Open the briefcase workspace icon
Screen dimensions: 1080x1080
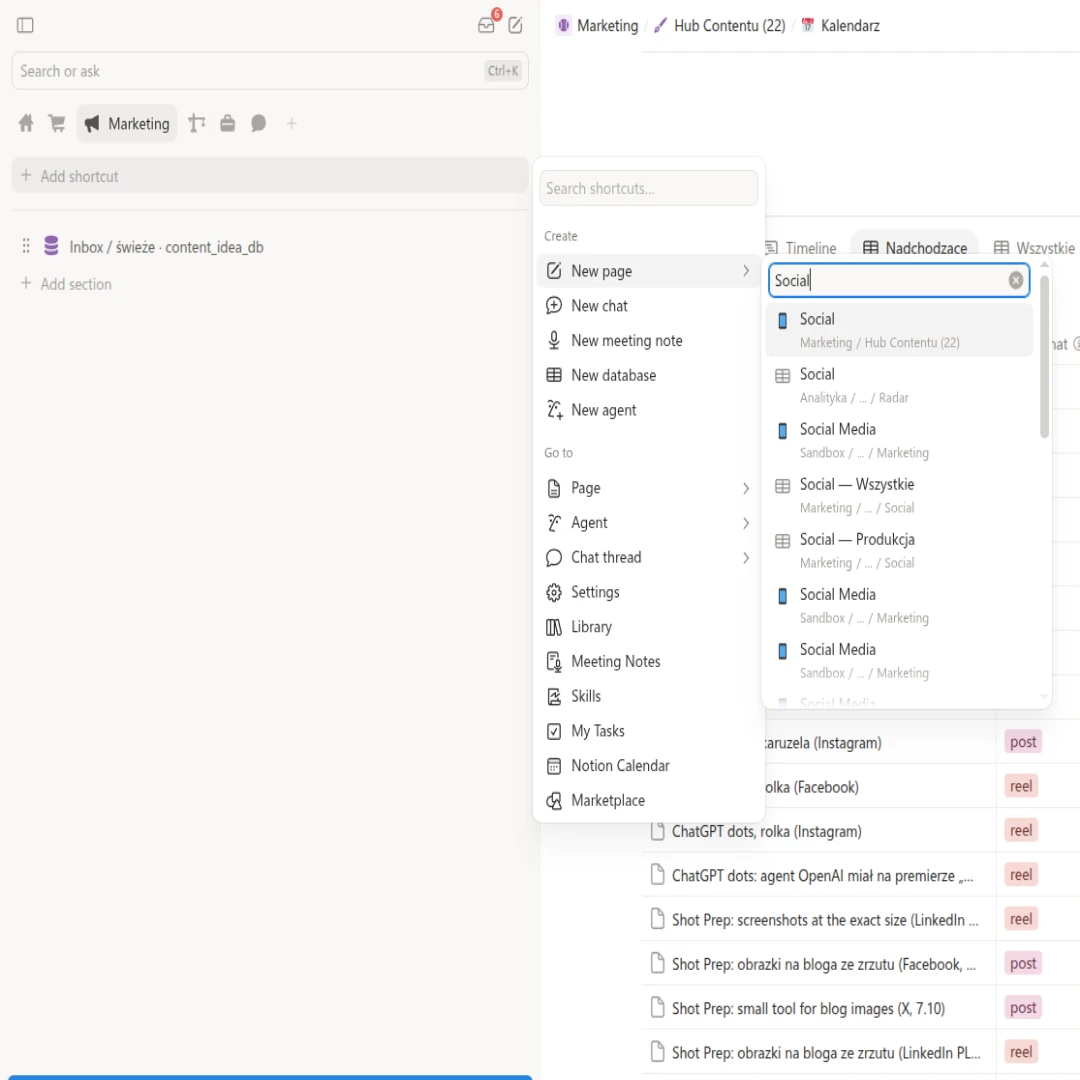click(x=228, y=123)
